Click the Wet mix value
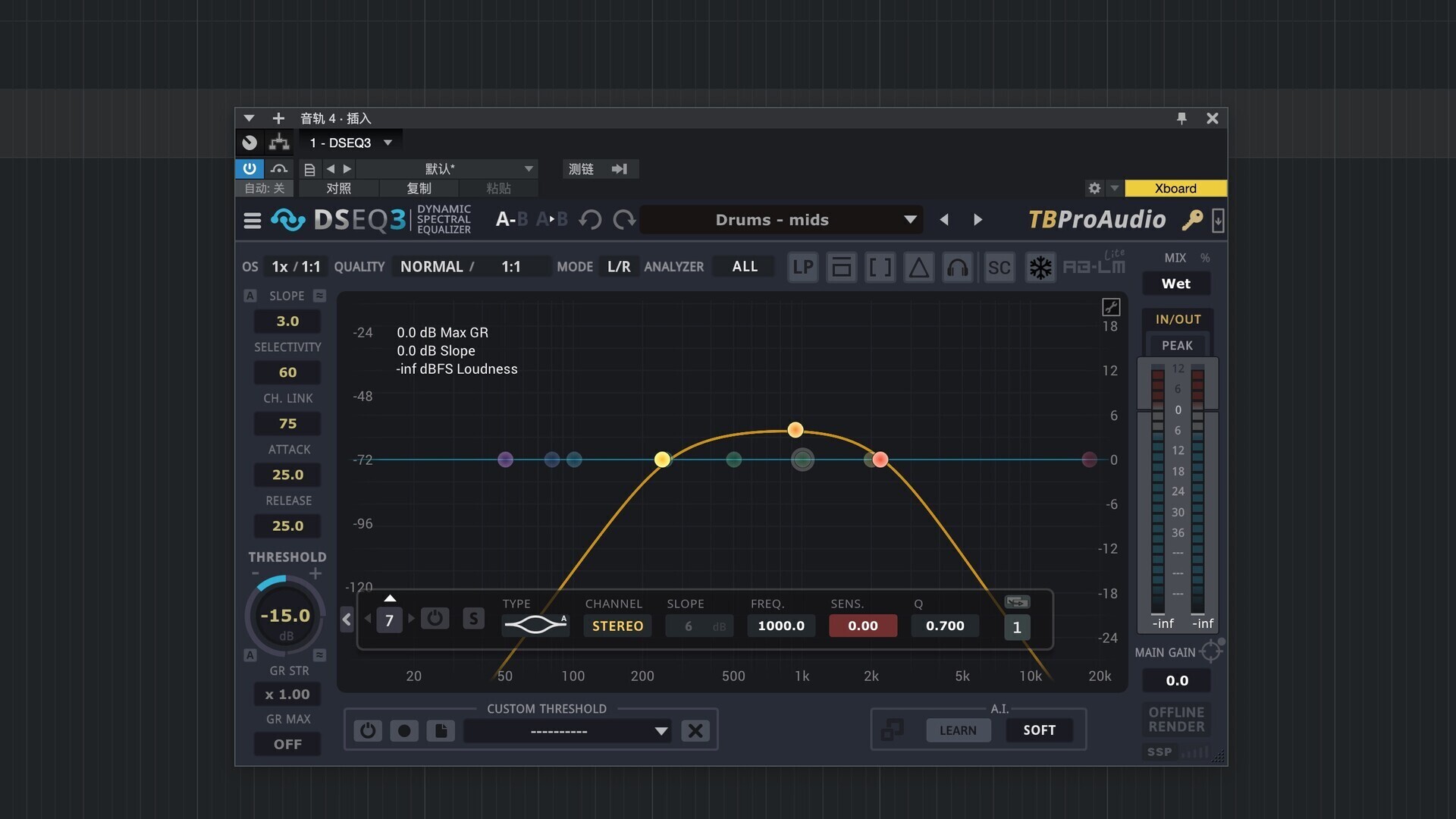Screen dimensions: 1456x819 tap(1176, 284)
